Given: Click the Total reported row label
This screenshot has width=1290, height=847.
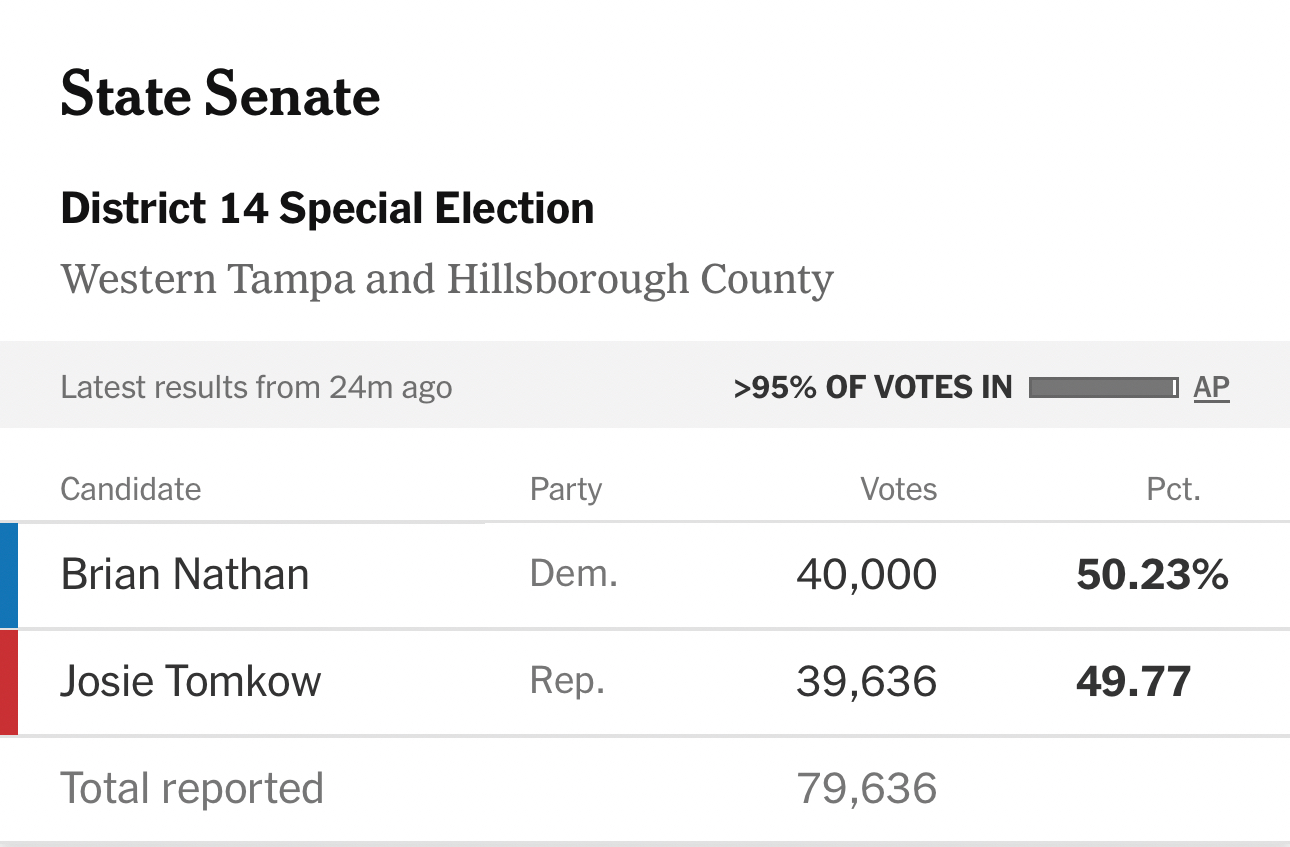Looking at the screenshot, I should point(192,788).
